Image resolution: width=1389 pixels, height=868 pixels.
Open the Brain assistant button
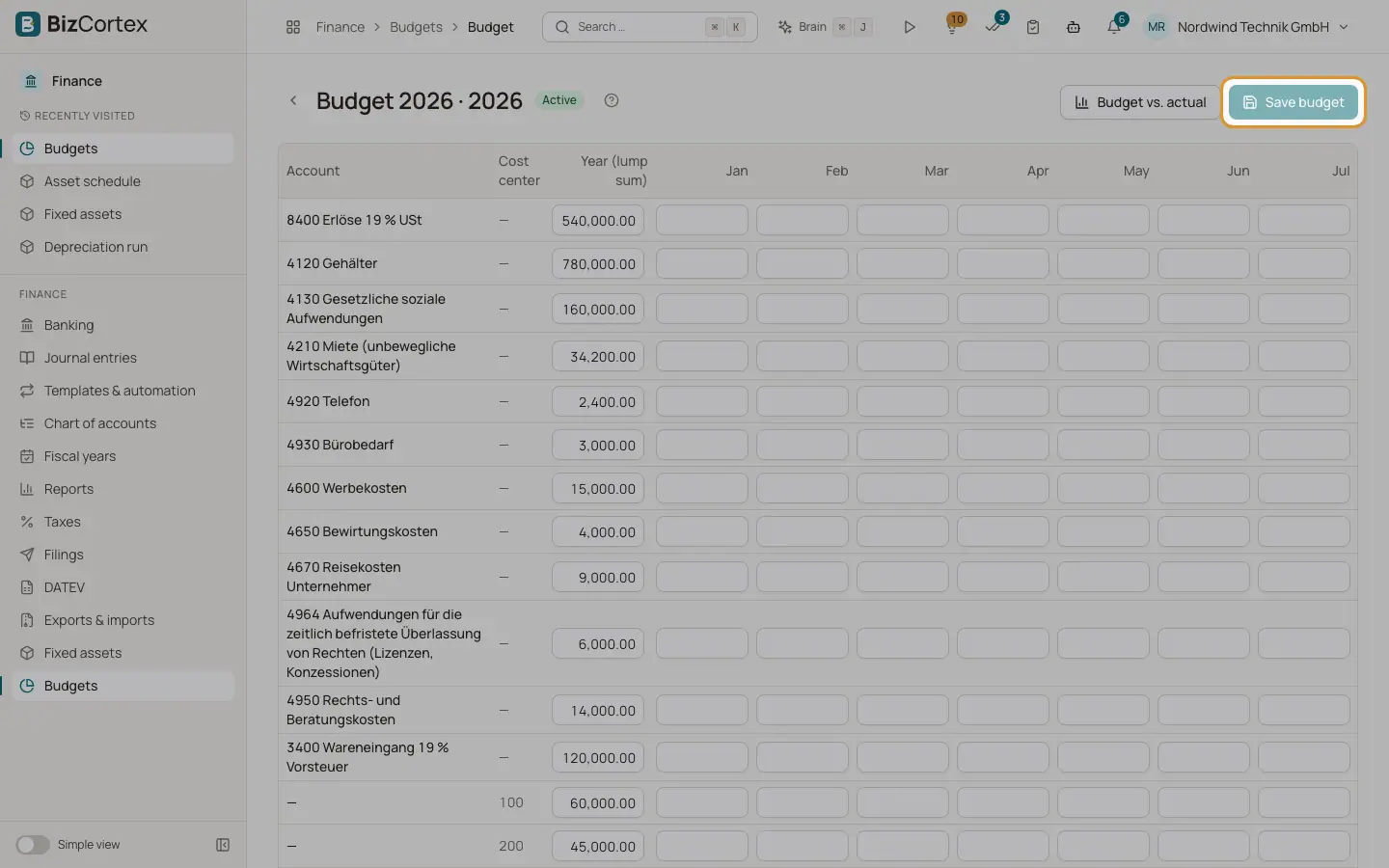825,27
